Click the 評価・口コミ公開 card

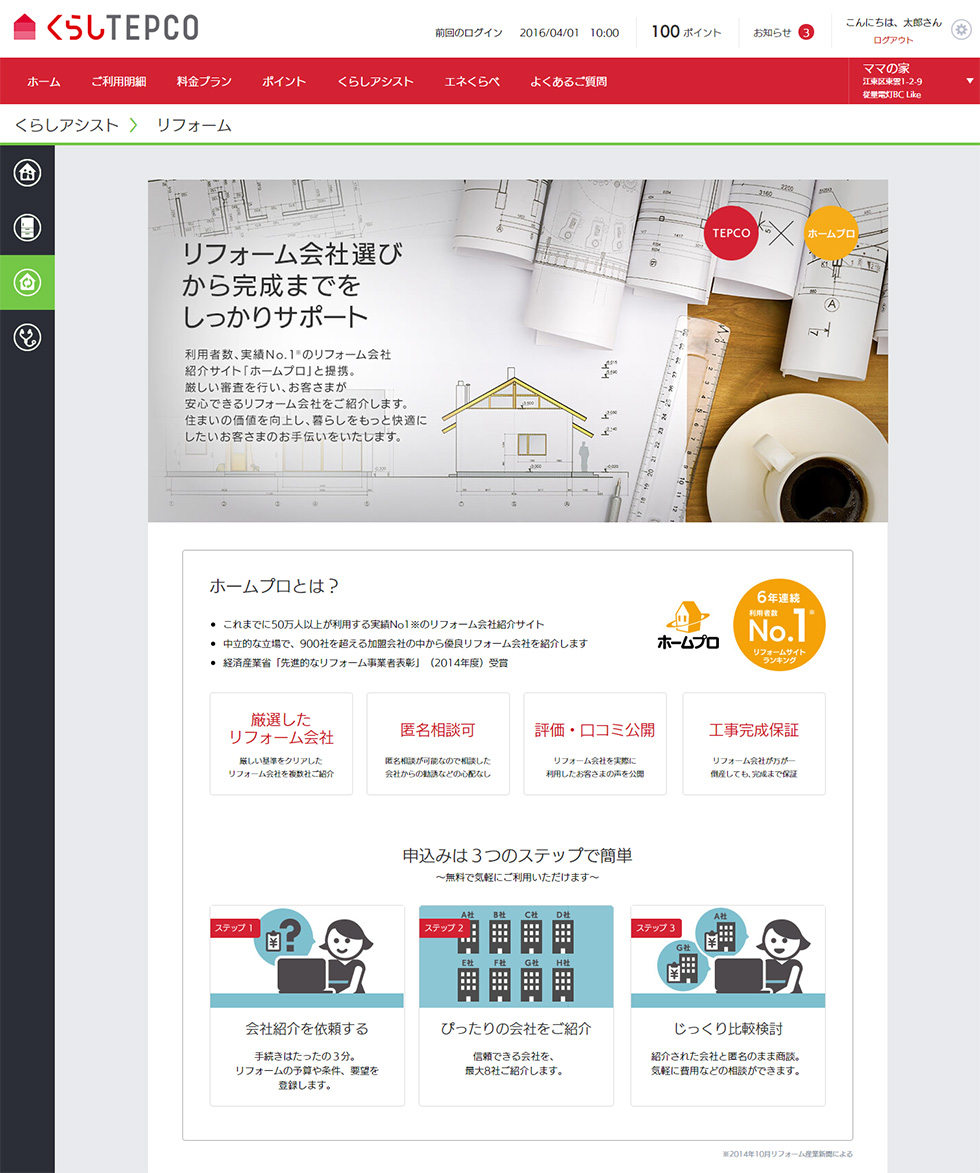coord(595,744)
